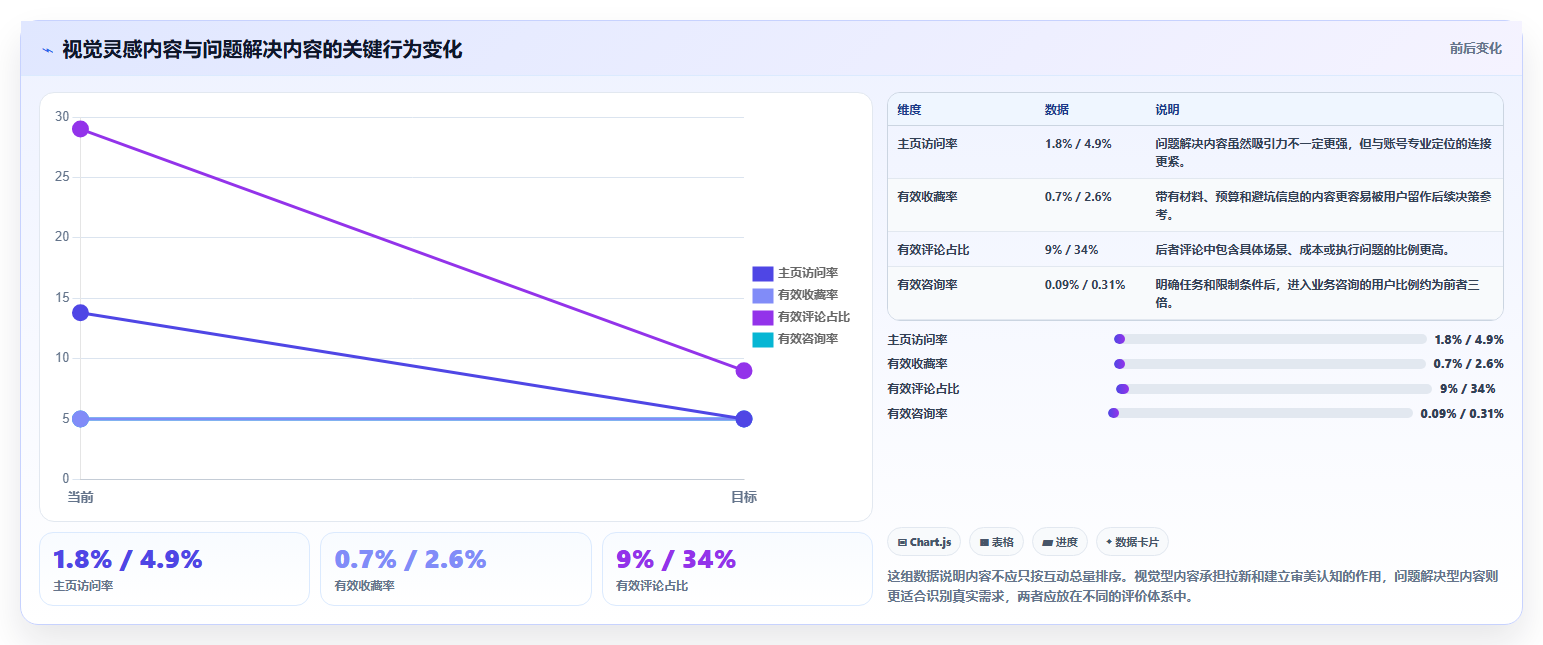Click the 主页访问率 label in the progress list
Viewport: 1543px width, 645px height.
click(917, 340)
